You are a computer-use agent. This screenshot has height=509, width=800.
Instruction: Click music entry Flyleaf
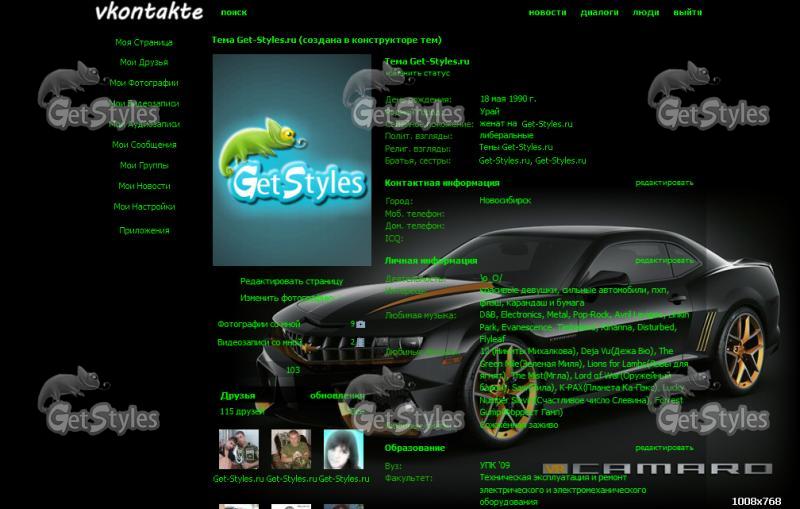coord(492,339)
